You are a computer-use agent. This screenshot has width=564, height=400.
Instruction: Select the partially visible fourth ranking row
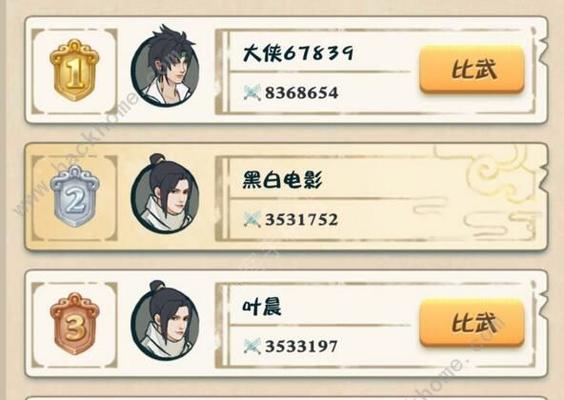(286, 398)
